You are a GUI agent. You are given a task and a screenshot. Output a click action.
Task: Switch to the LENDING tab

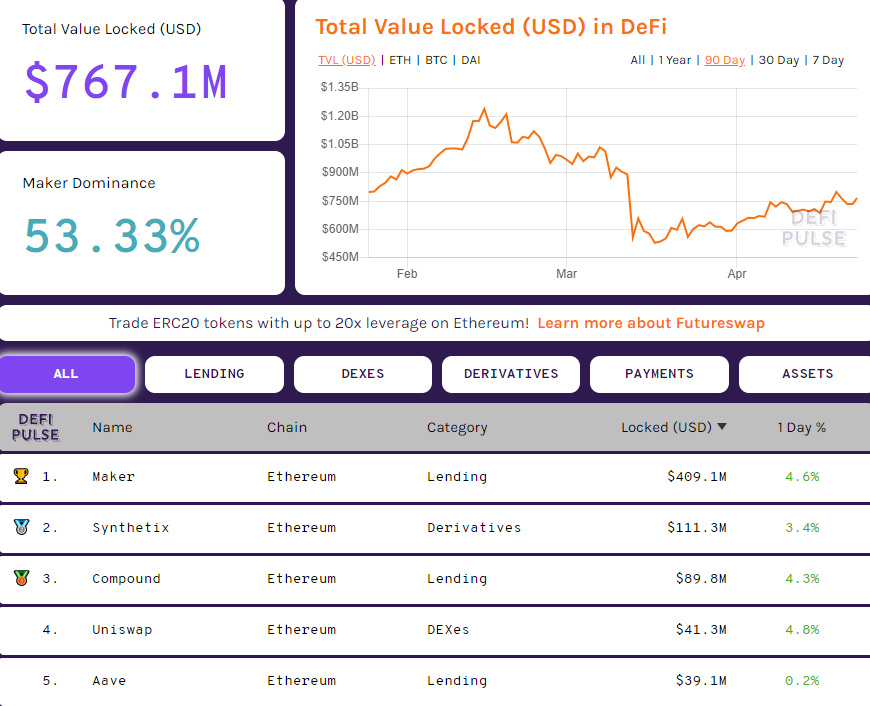click(213, 373)
